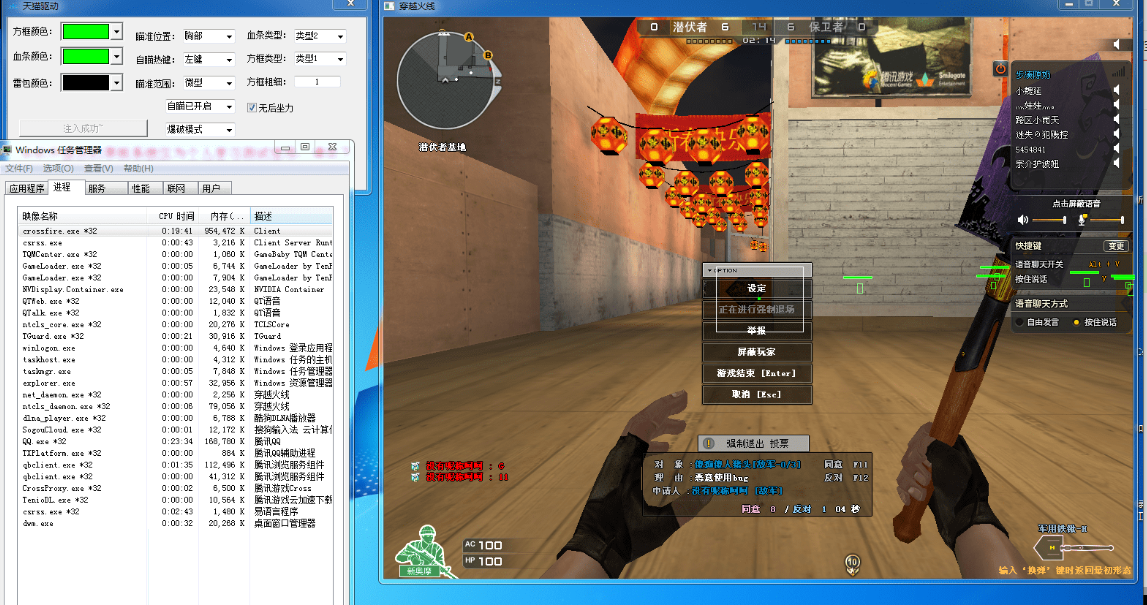Collapse the OPTION menu triangle

click(709, 270)
